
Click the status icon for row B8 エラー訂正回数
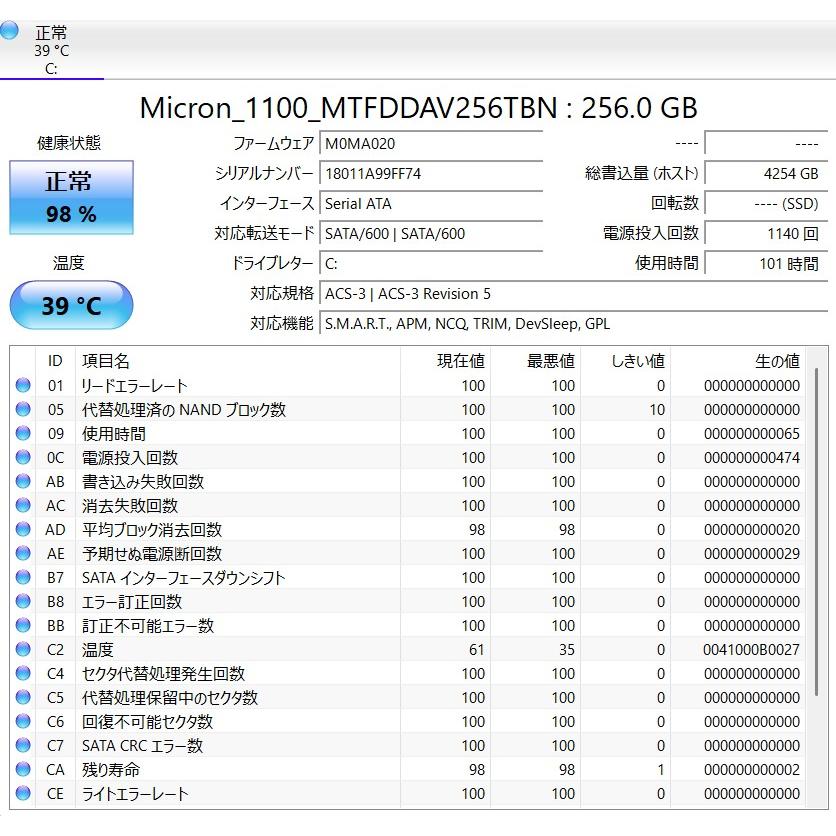click(23, 601)
